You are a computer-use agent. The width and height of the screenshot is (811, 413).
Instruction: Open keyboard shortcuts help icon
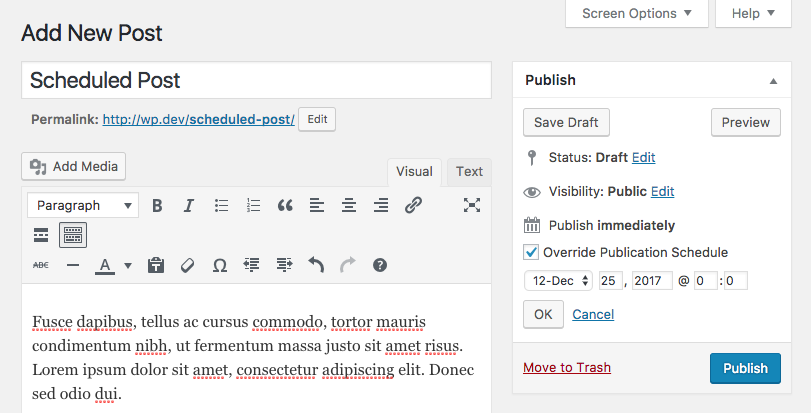(x=380, y=265)
